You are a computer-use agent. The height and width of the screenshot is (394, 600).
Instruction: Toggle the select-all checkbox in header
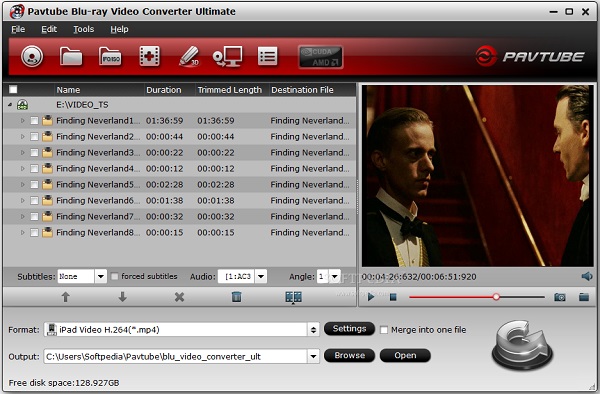(x=13, y=90)
